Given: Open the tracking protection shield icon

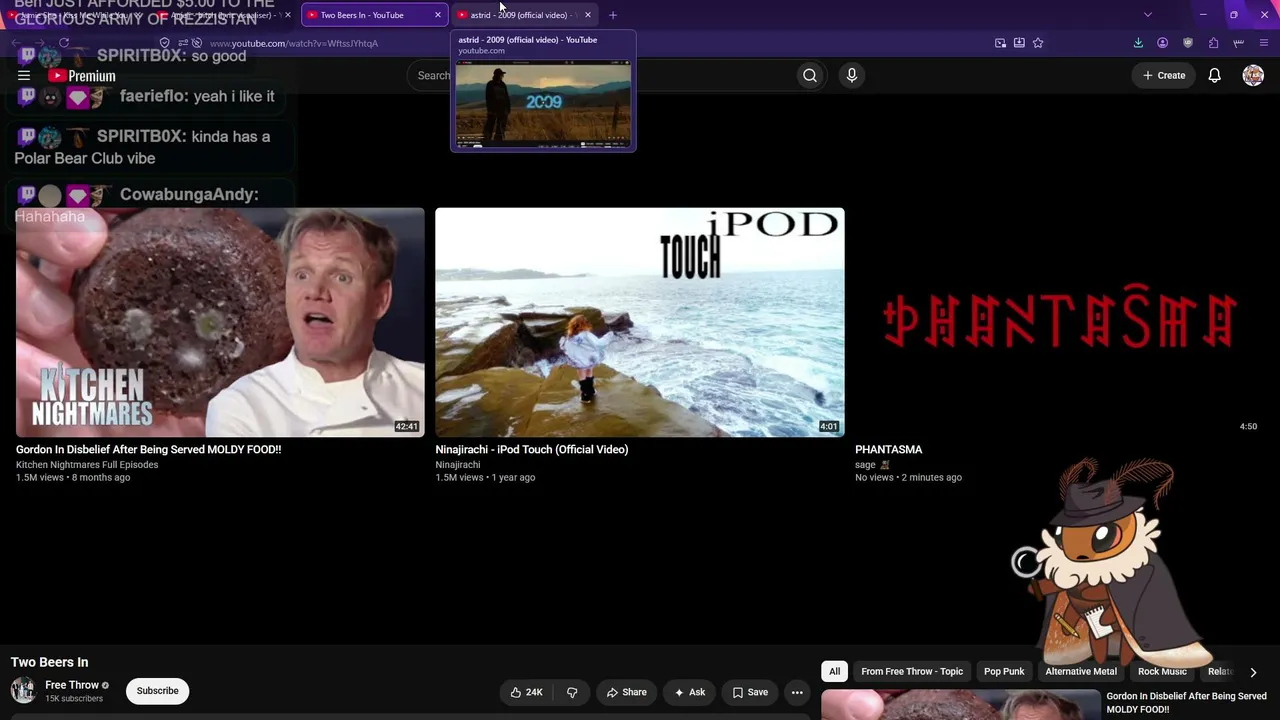Looking at the screenshot, I should (165, 43).
